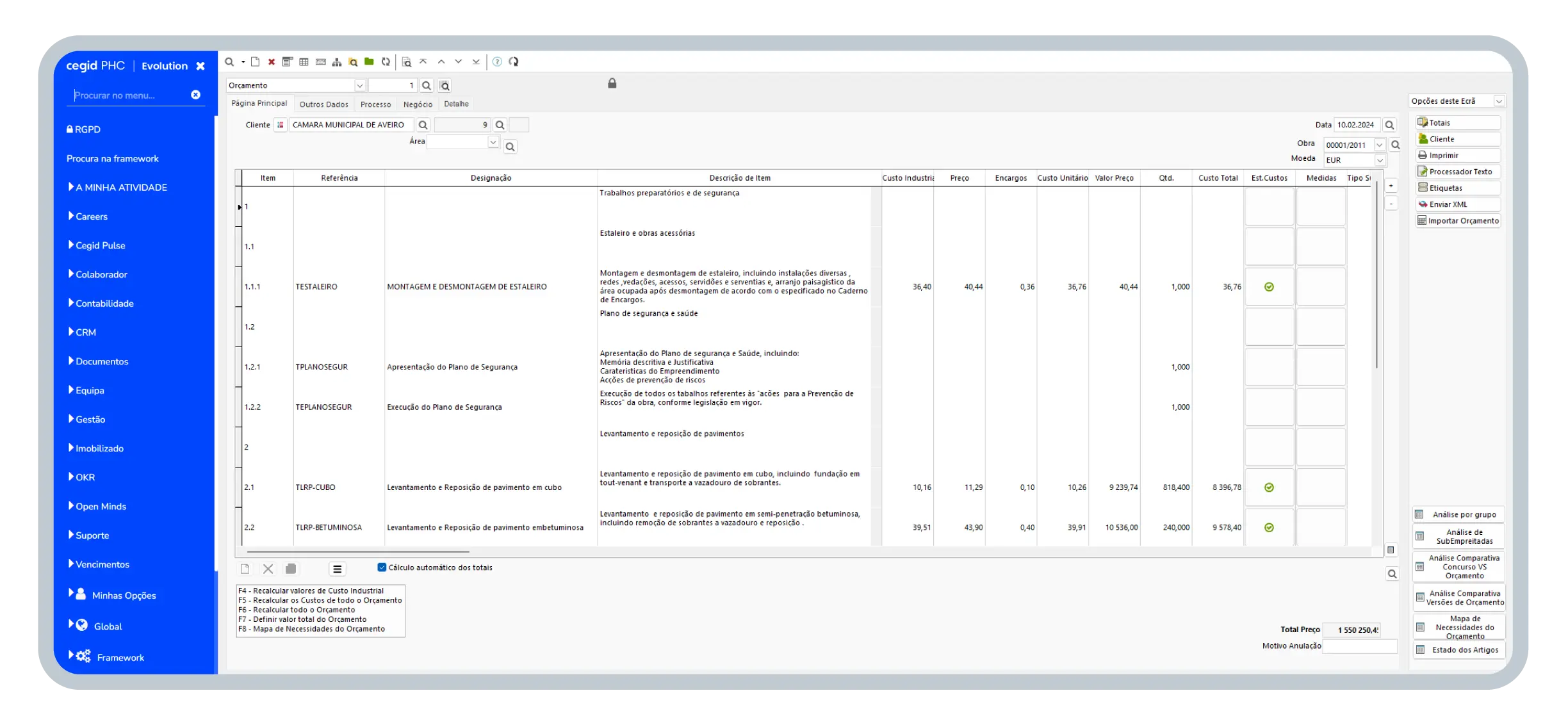This screenshot has width=1568, height=725.
Task: Switch to the Página Principal tab
Action: coord(259,103)
